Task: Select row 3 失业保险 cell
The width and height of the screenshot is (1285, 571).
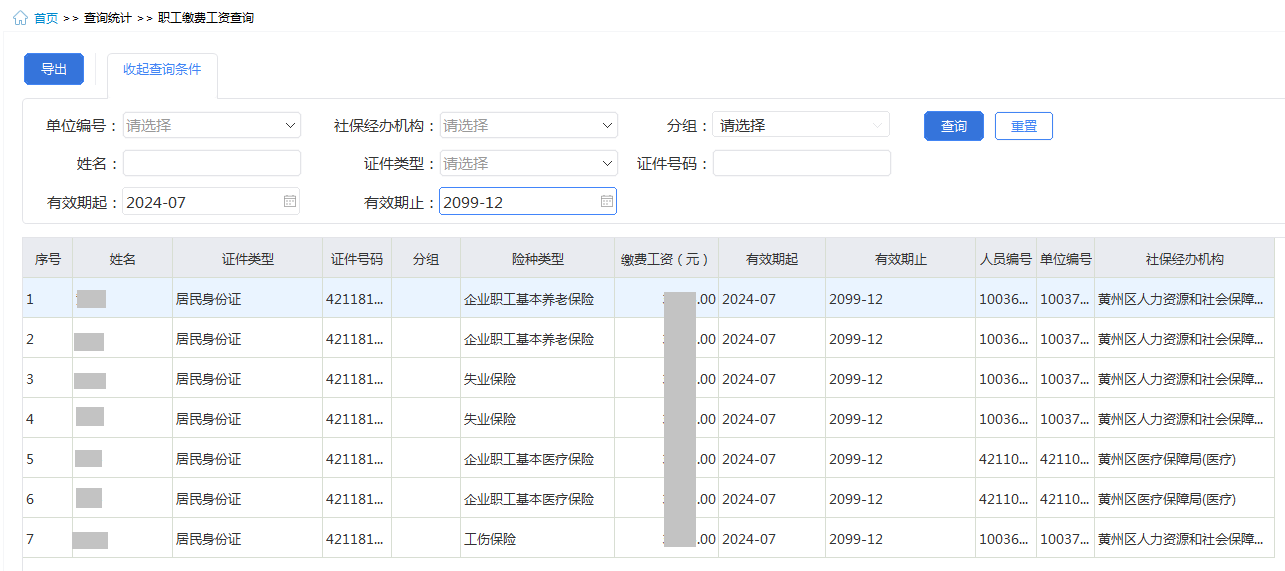Action: 538,379
